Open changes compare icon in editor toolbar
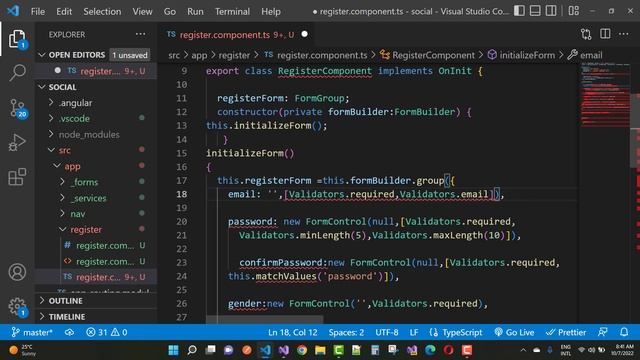This screenshot has width=640, height=360. [x=586, y=34]
